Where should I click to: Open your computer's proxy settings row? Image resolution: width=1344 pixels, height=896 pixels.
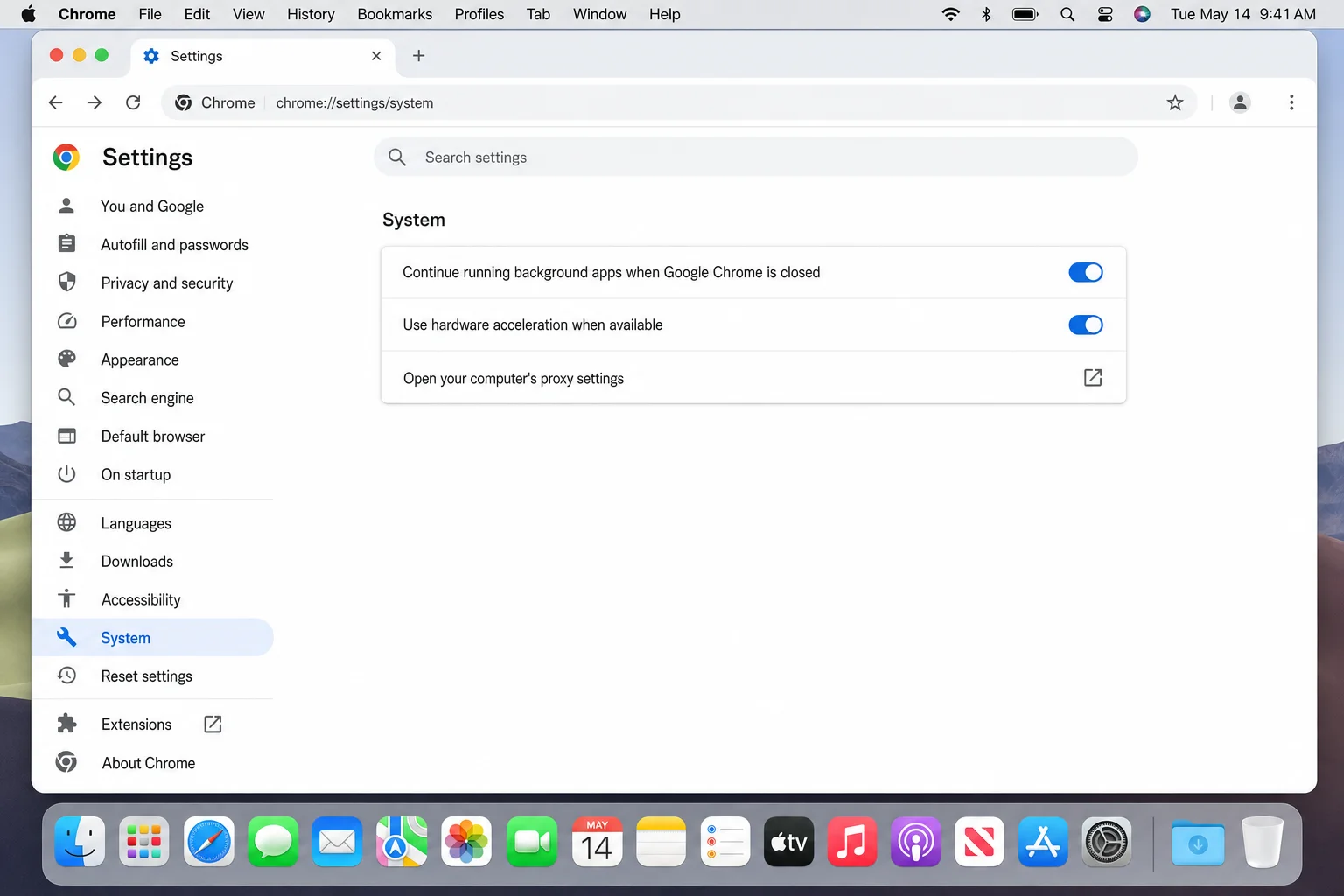[x=753, y=378]
